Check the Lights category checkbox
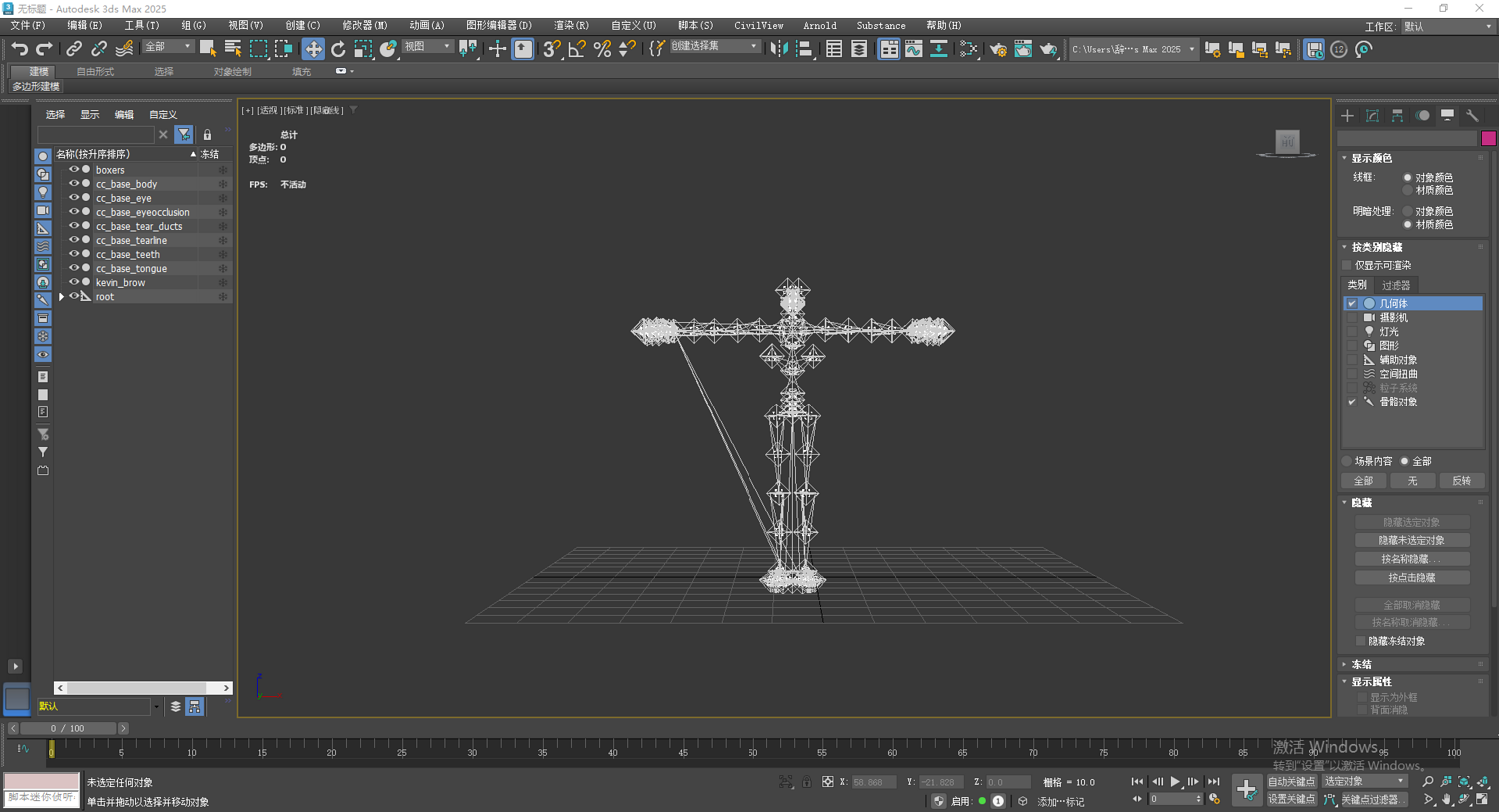The image size is (1499, 812). [1352, 331]
